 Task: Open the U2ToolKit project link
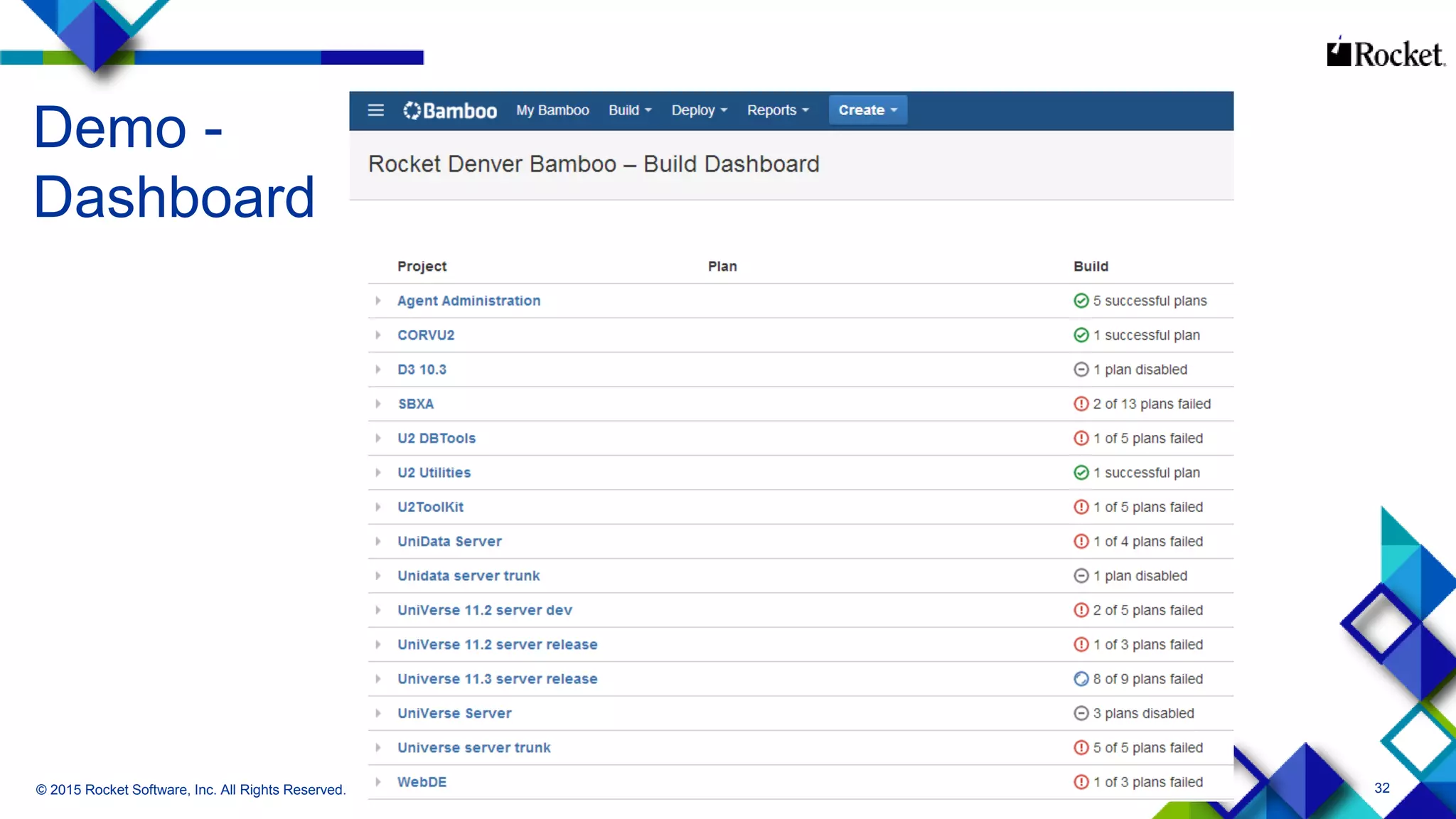pyautogui.click(x=430, y=507)
